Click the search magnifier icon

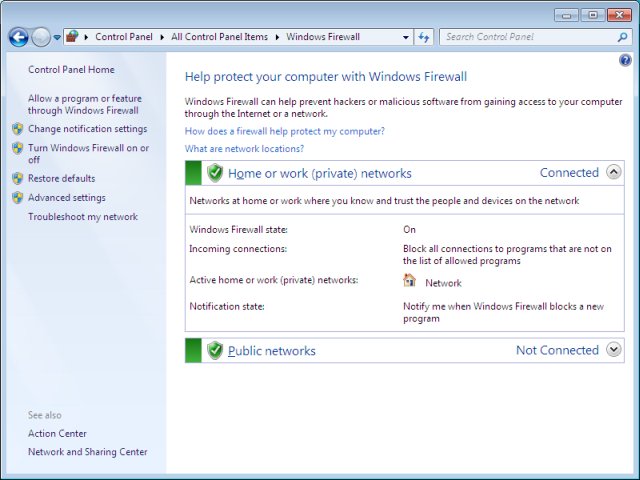point(622,37)
